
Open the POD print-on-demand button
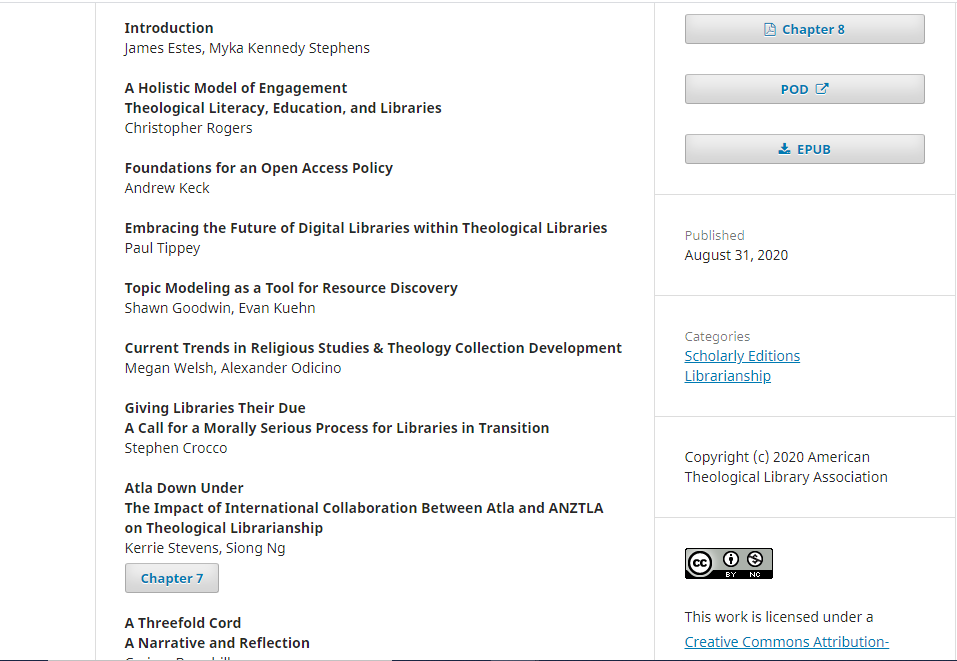click(x=804, y=89)
